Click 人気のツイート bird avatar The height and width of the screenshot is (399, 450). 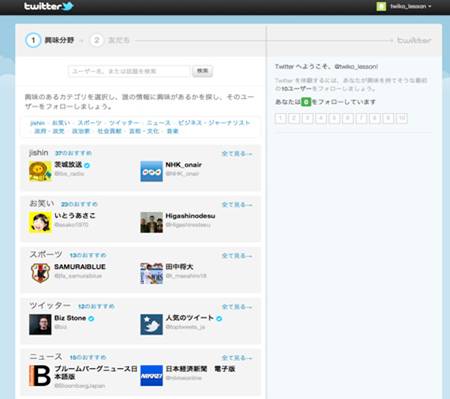[x=151, y=324]
